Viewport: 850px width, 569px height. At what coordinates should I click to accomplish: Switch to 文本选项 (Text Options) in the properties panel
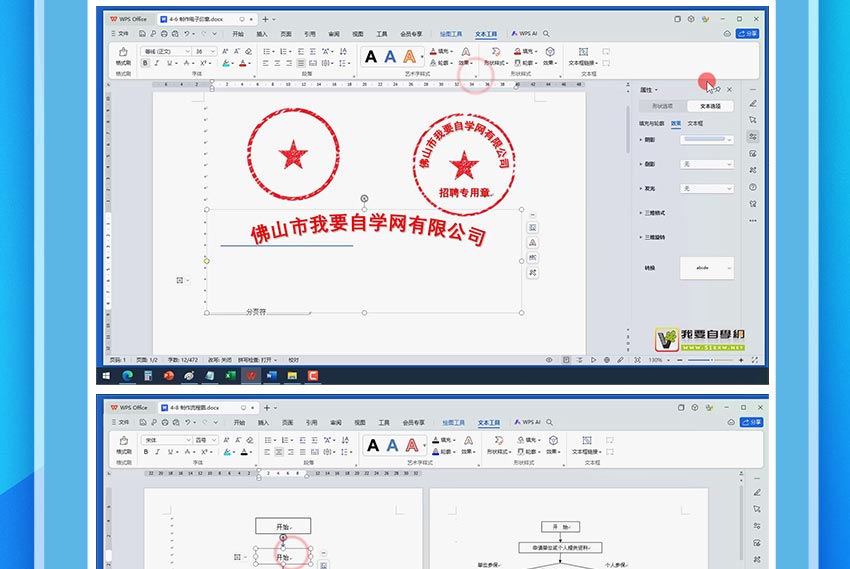point(710,106)
